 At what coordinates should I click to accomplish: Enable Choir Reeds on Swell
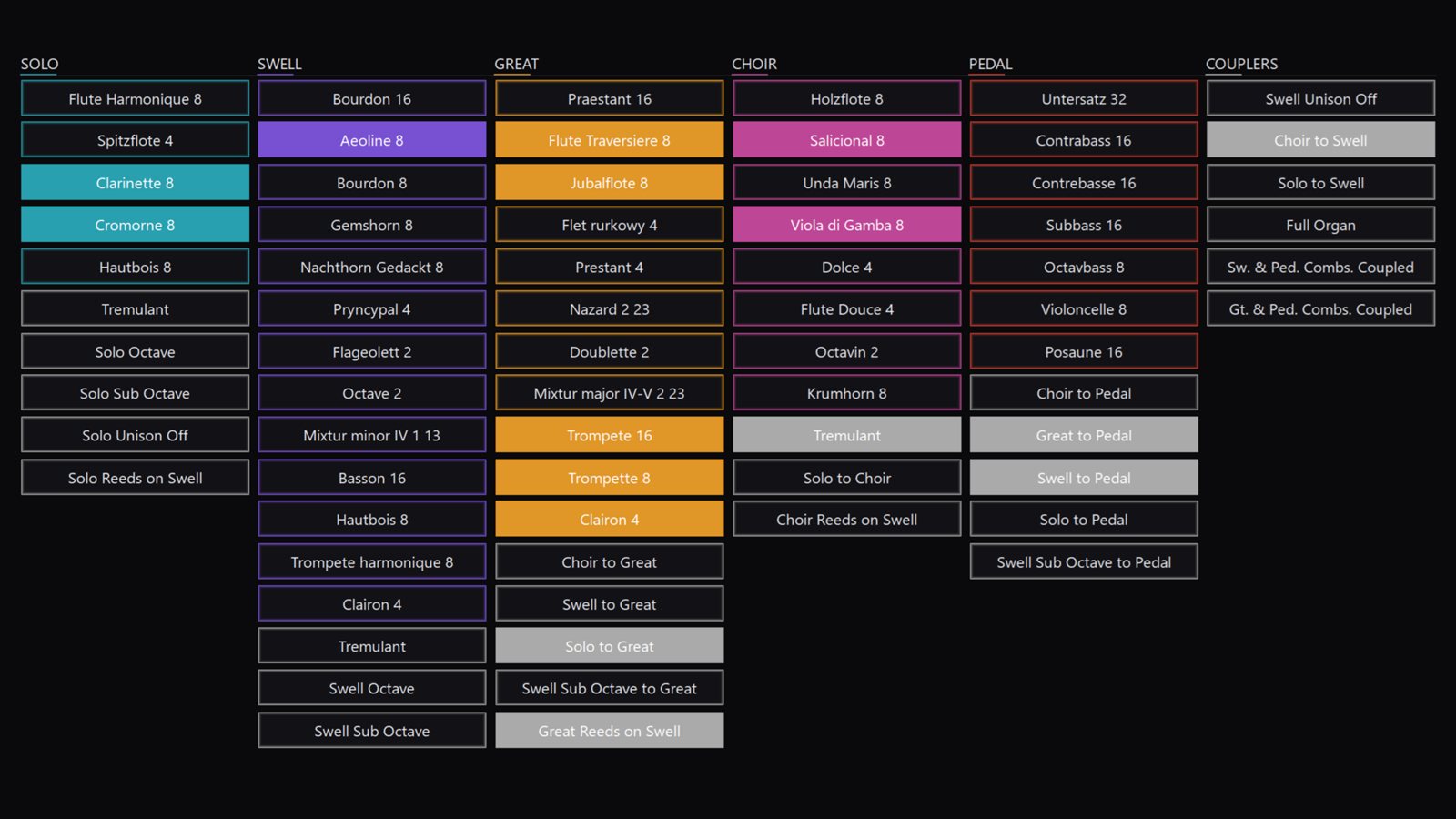[x=847, y=520]
